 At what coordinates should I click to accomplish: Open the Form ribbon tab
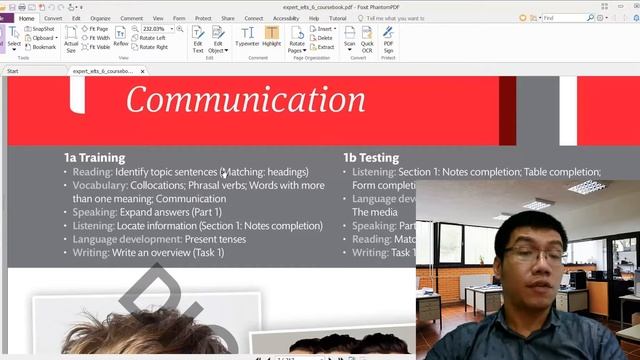click(x=179, y=18)
